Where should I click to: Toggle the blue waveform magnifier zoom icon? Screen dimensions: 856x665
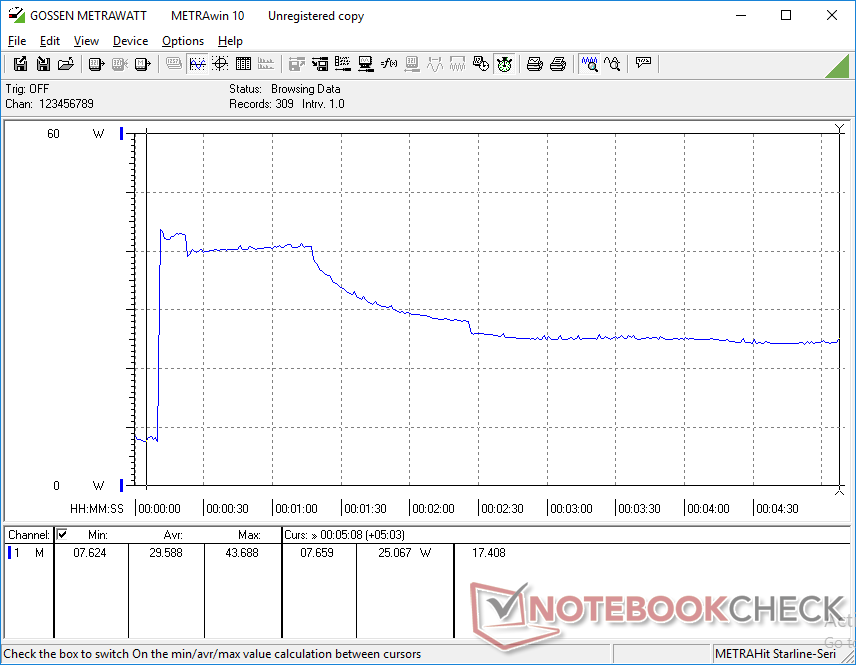tap(590, 64)
